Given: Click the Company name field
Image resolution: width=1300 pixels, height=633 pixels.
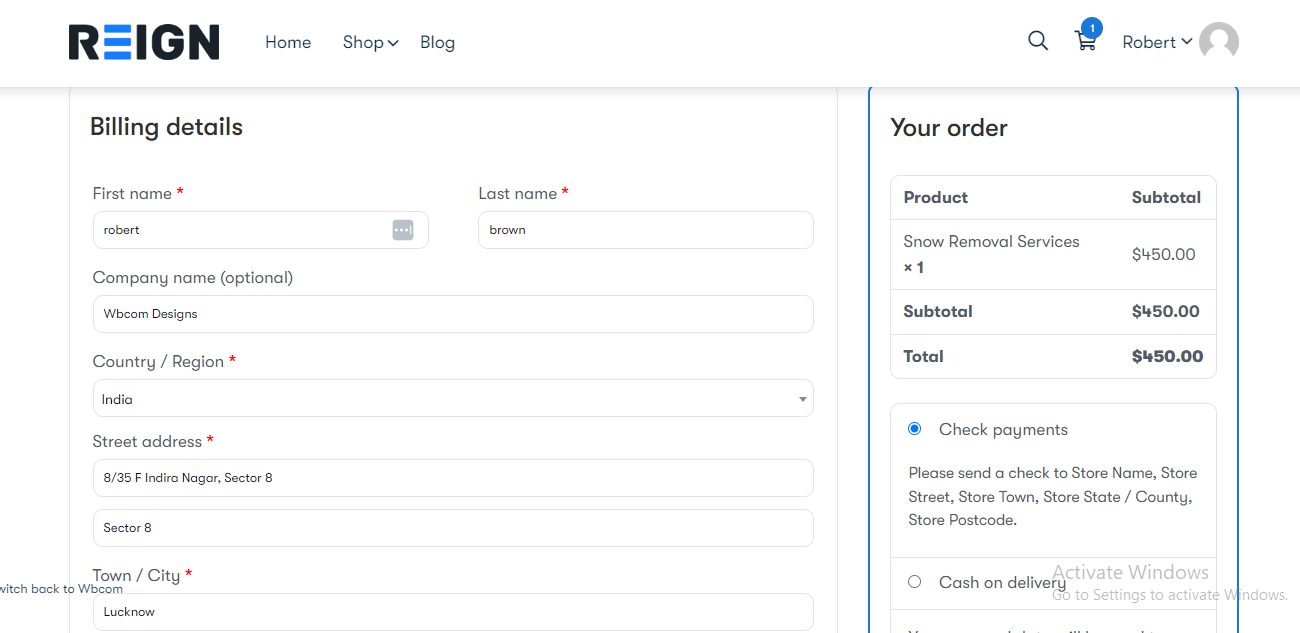Looking at the screenshot, I should coord(452,314).
